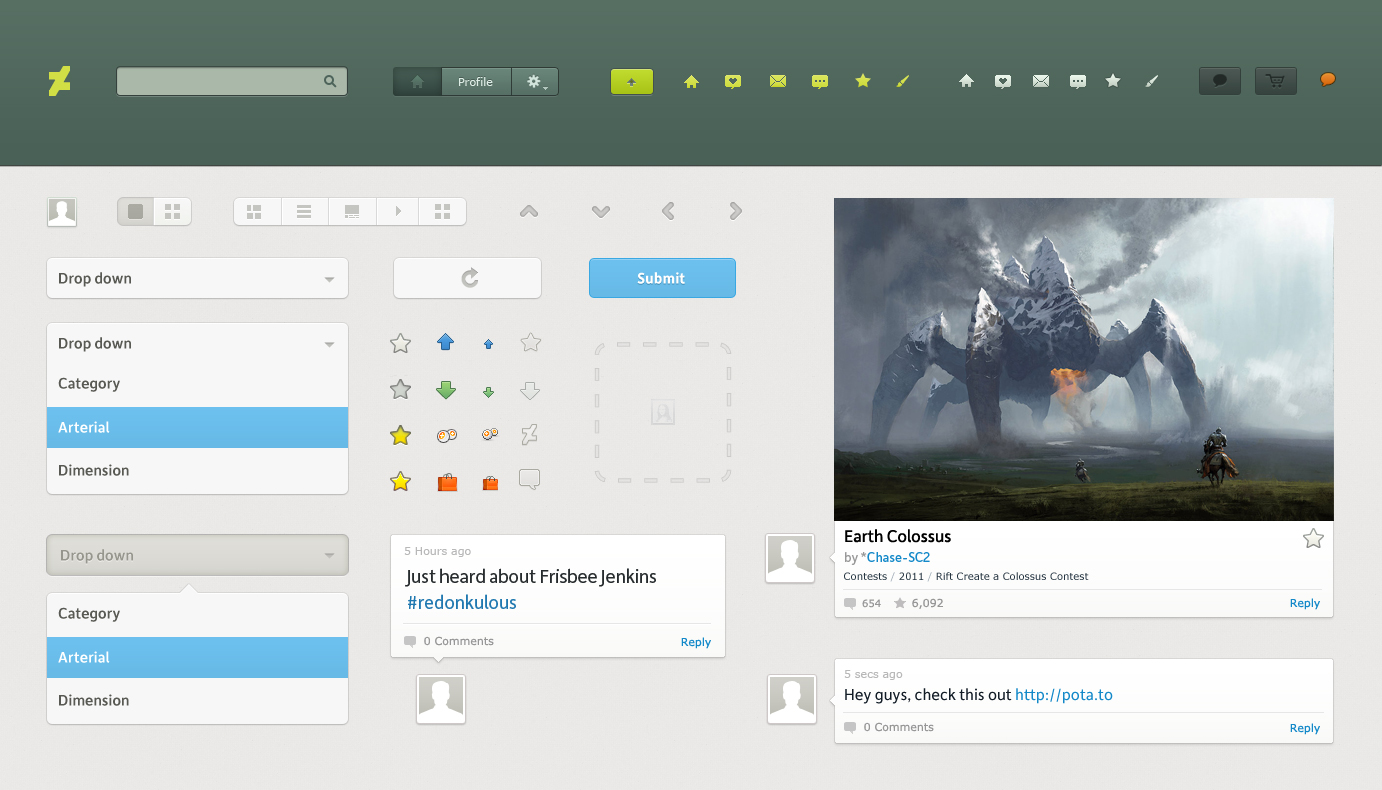The width and height of the screenshot is (1382, 790).
Task: Click the heart icon in the header
Action: pos(733,81)
